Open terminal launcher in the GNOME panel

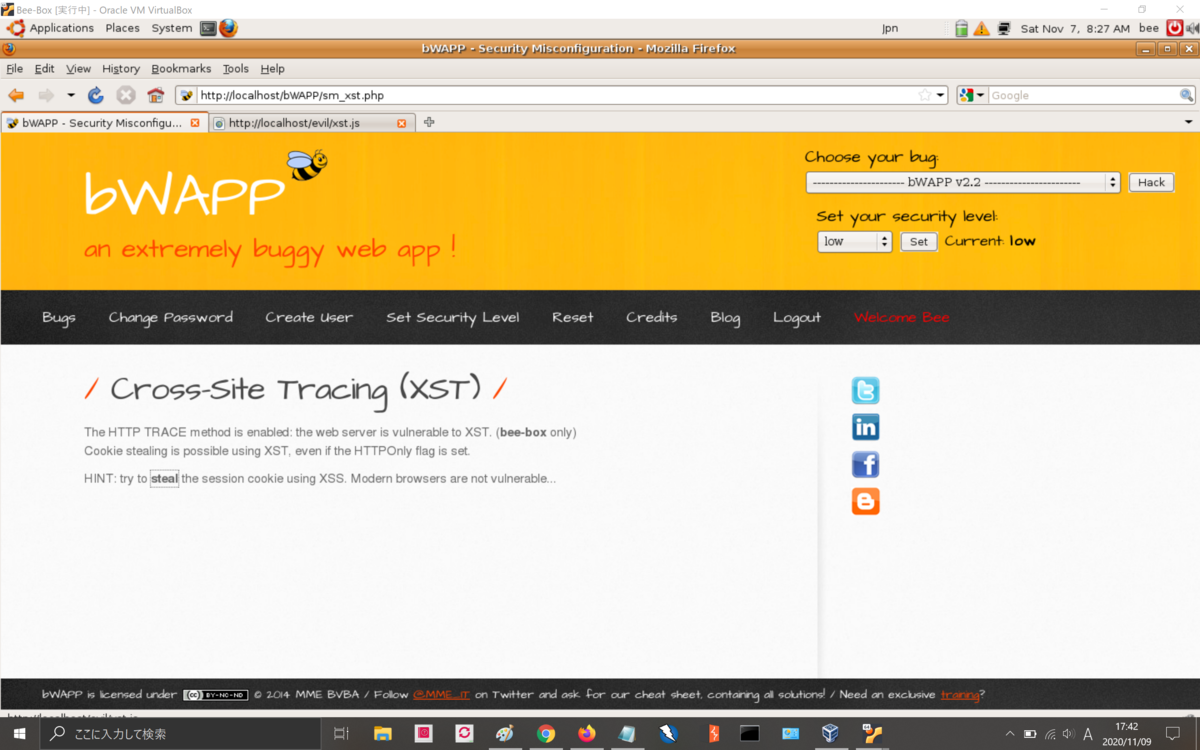[x=208, y=28]
